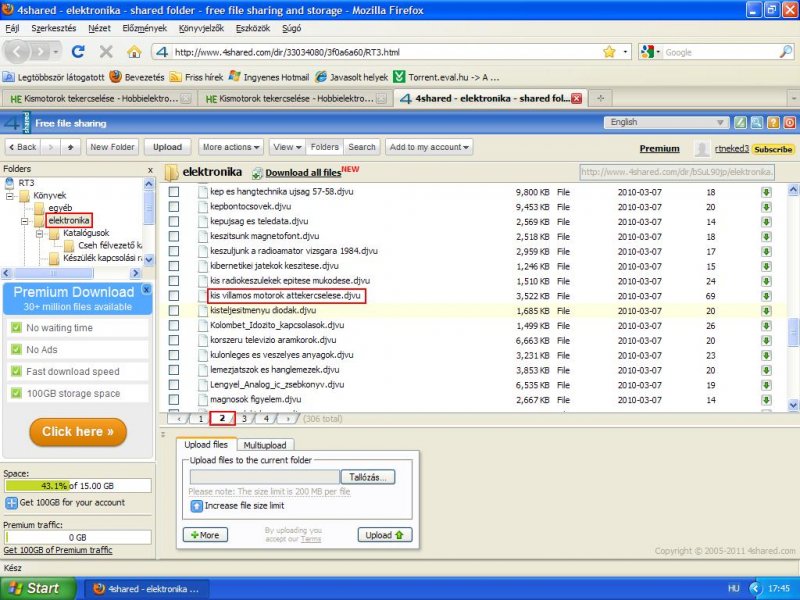Open Add to my account dropdown
Screen dimensions: 800x600
point(429,147)
